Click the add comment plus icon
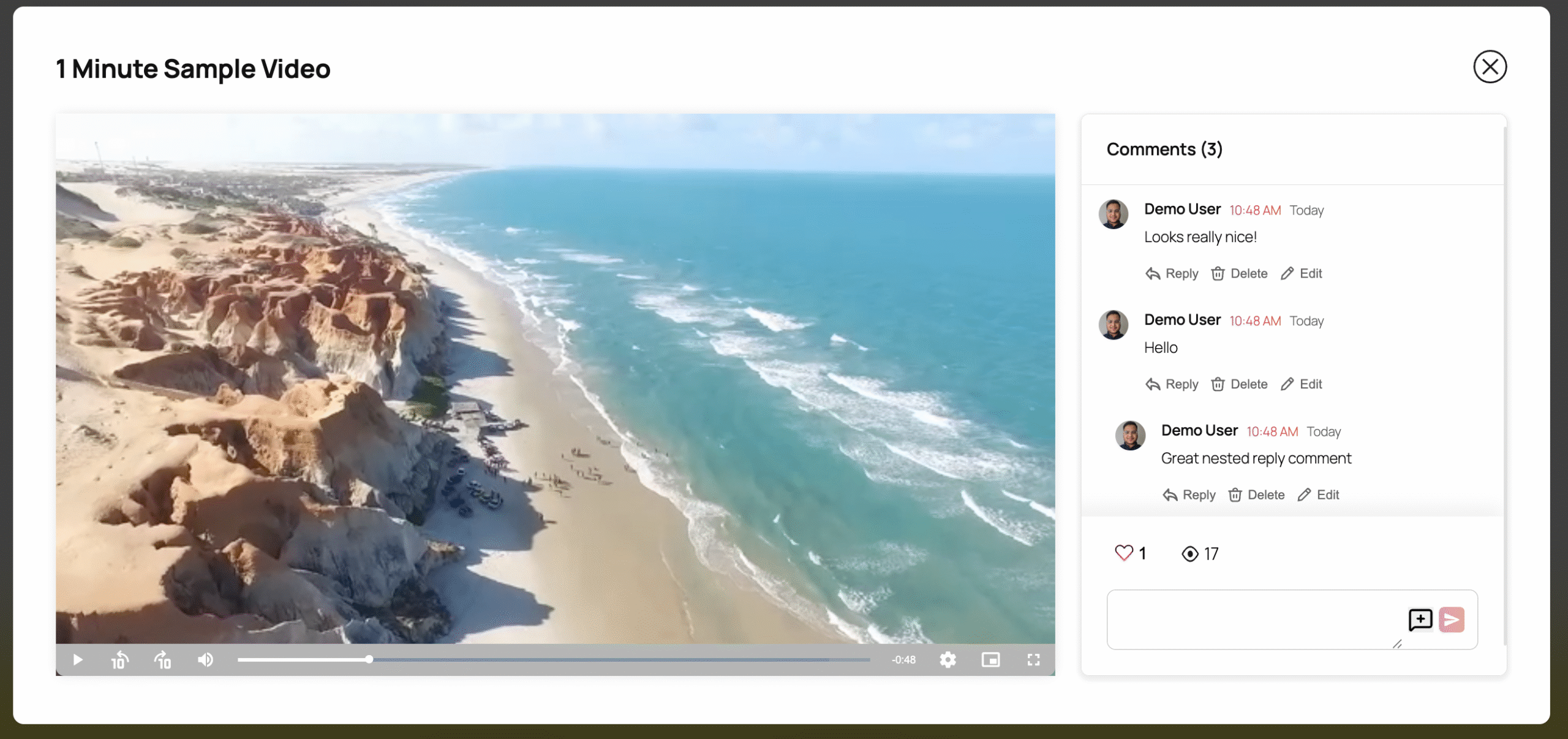 click(x=1420, y=620)
